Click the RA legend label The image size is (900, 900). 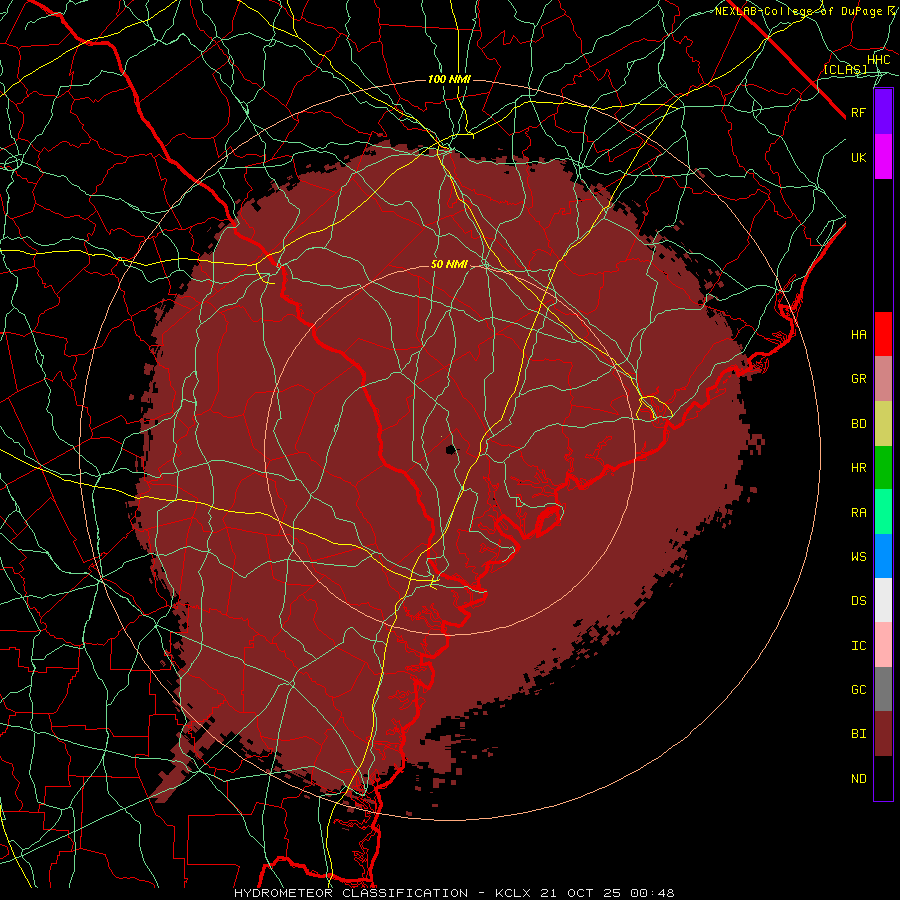point(859,513)
